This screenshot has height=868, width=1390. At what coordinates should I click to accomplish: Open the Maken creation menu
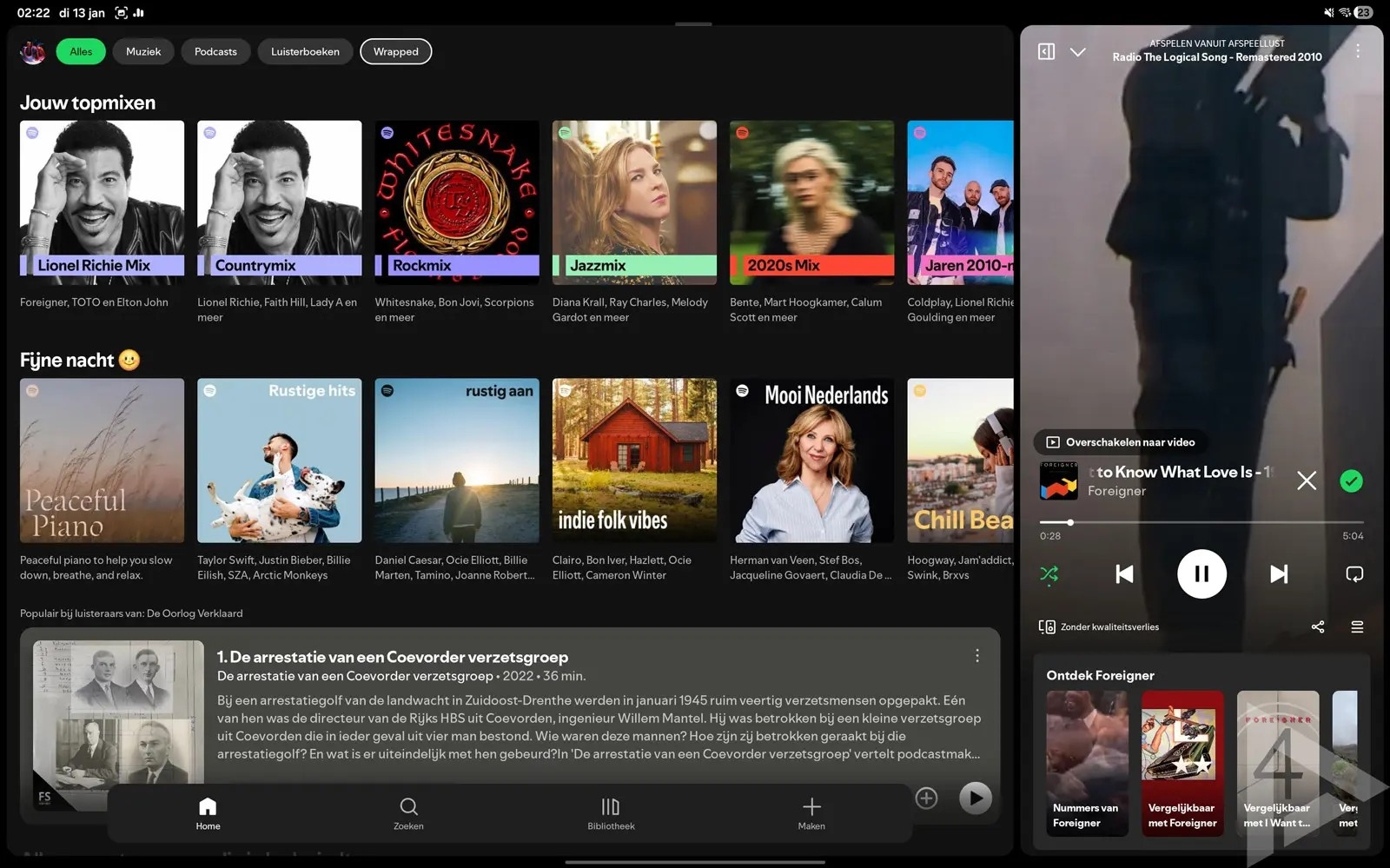point(811,813)
